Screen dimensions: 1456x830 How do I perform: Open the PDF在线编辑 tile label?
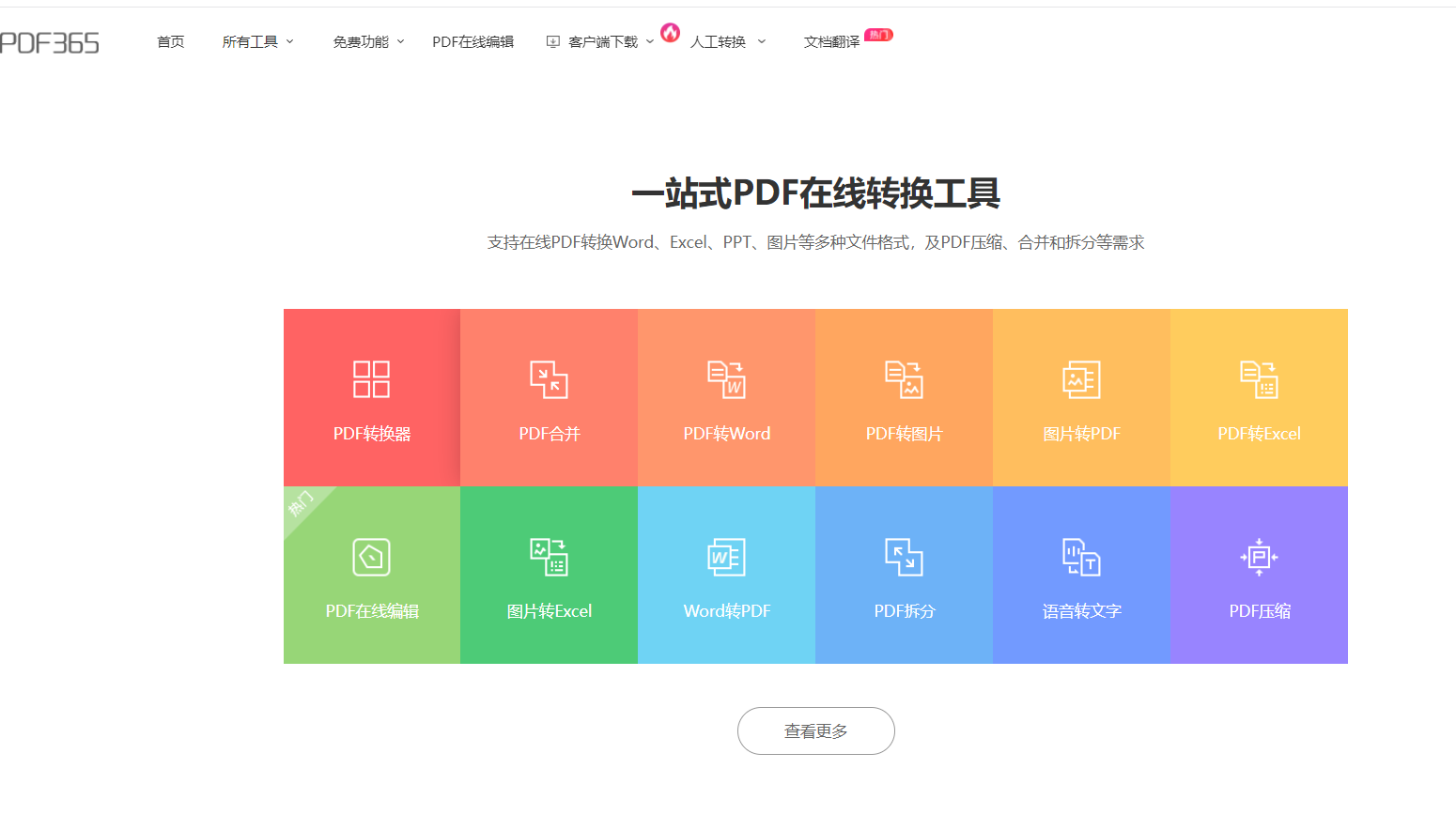[x=372, y=611]
